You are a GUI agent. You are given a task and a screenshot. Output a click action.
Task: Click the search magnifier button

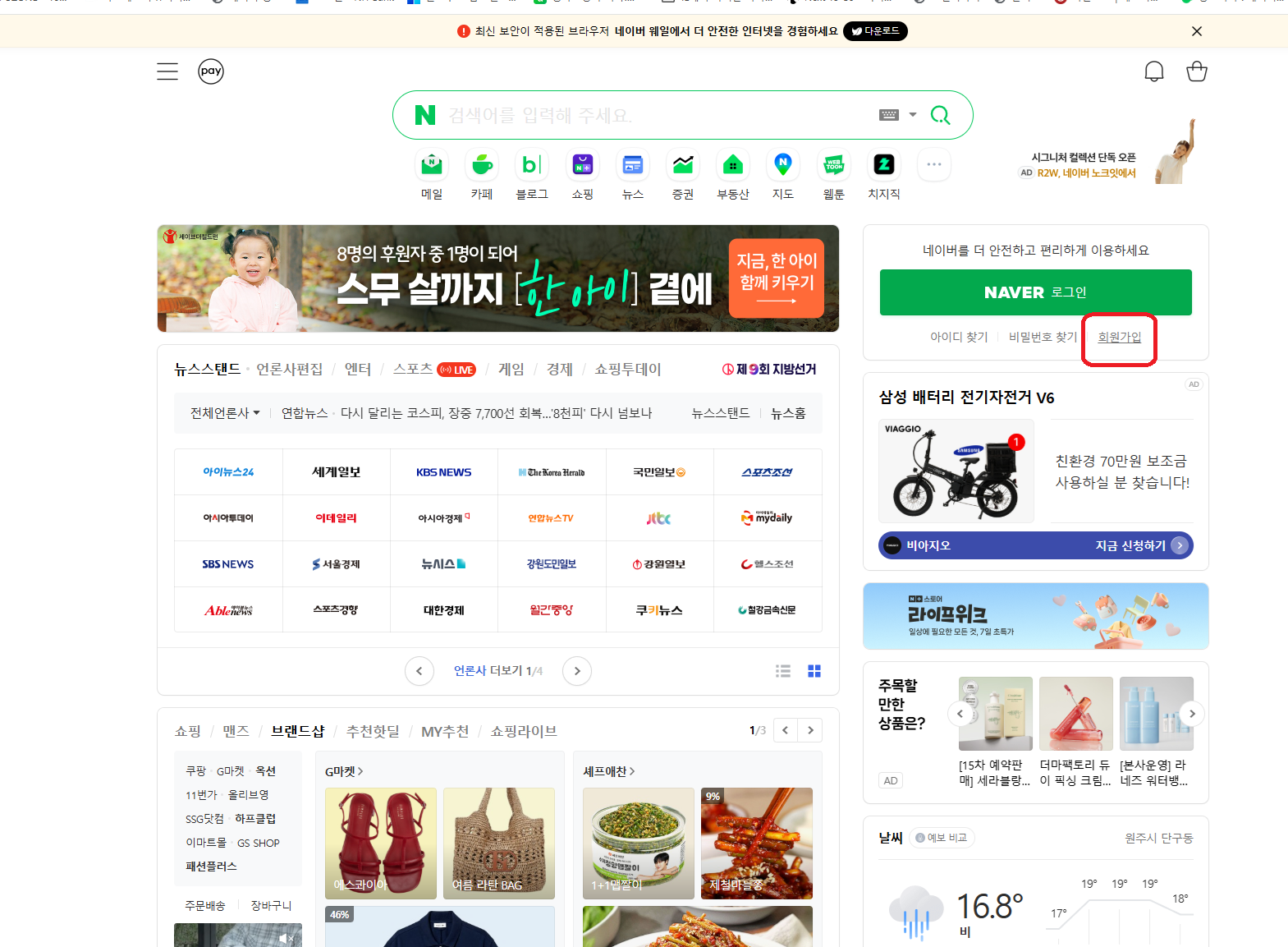(x=940, y=115)
